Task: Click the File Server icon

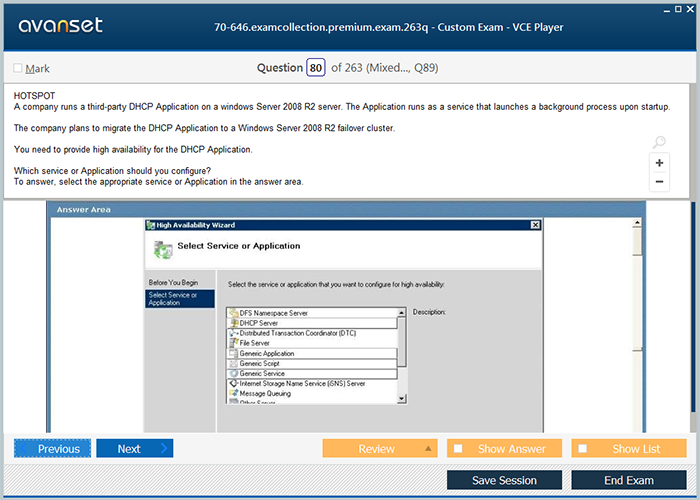Action: [x=233, y=343]
